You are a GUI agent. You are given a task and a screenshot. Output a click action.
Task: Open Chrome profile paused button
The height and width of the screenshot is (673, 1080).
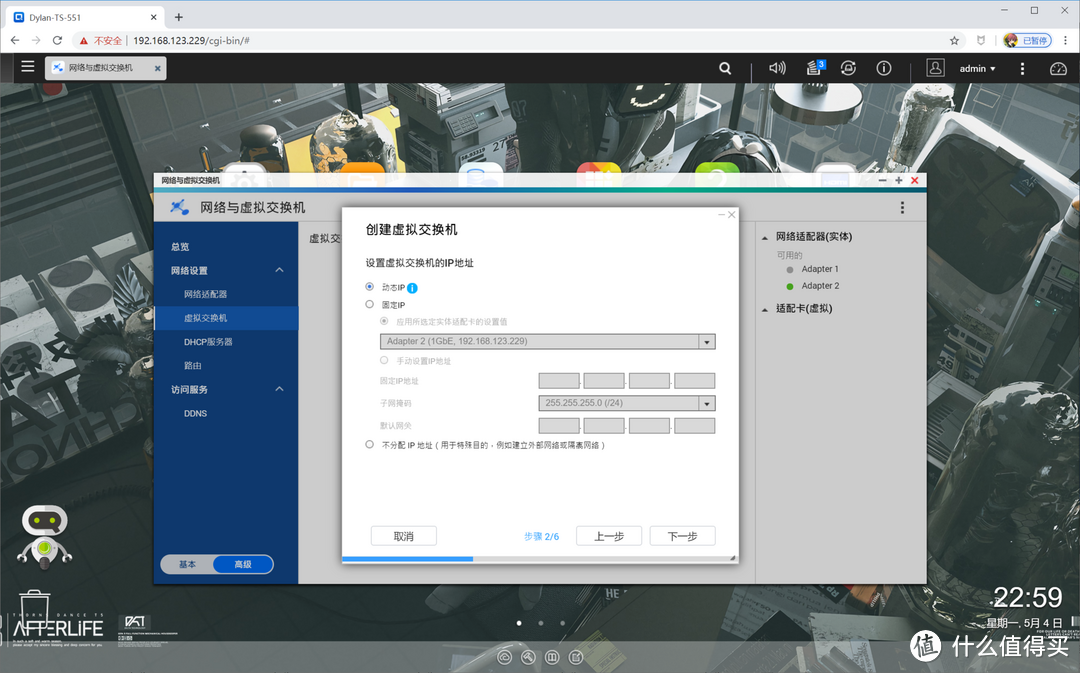[1027, 41]
